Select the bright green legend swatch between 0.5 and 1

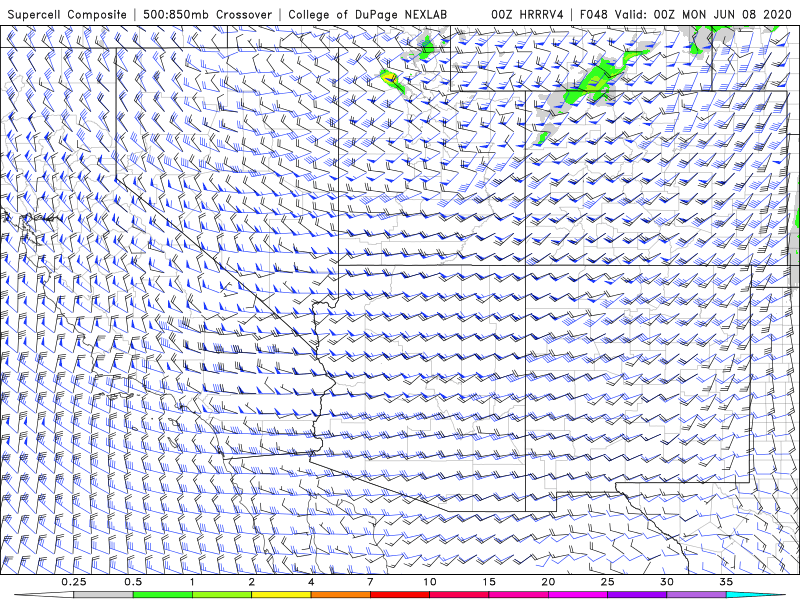(x=163, y=595)
